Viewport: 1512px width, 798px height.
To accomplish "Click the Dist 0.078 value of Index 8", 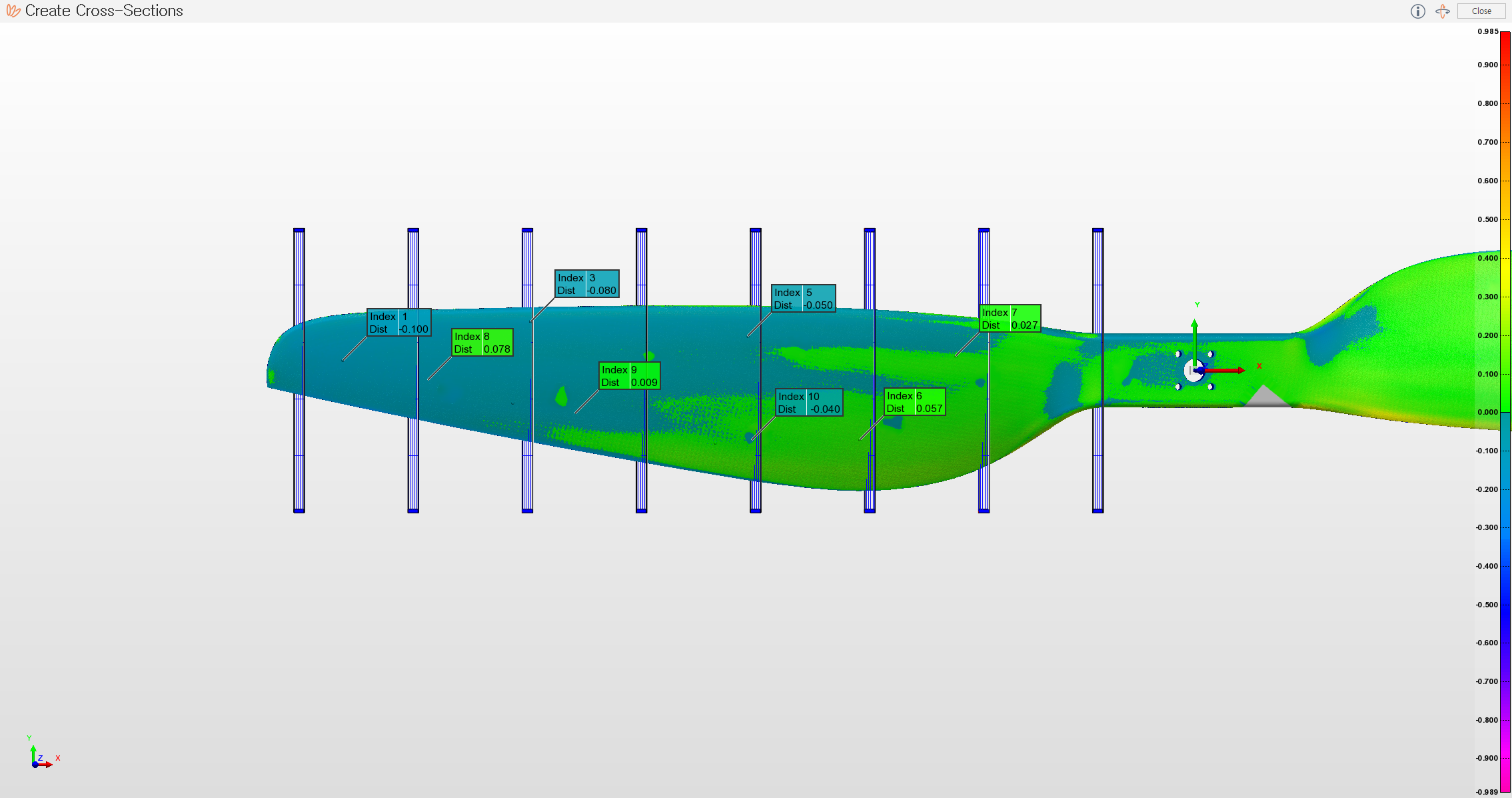I will click(497, 349).
